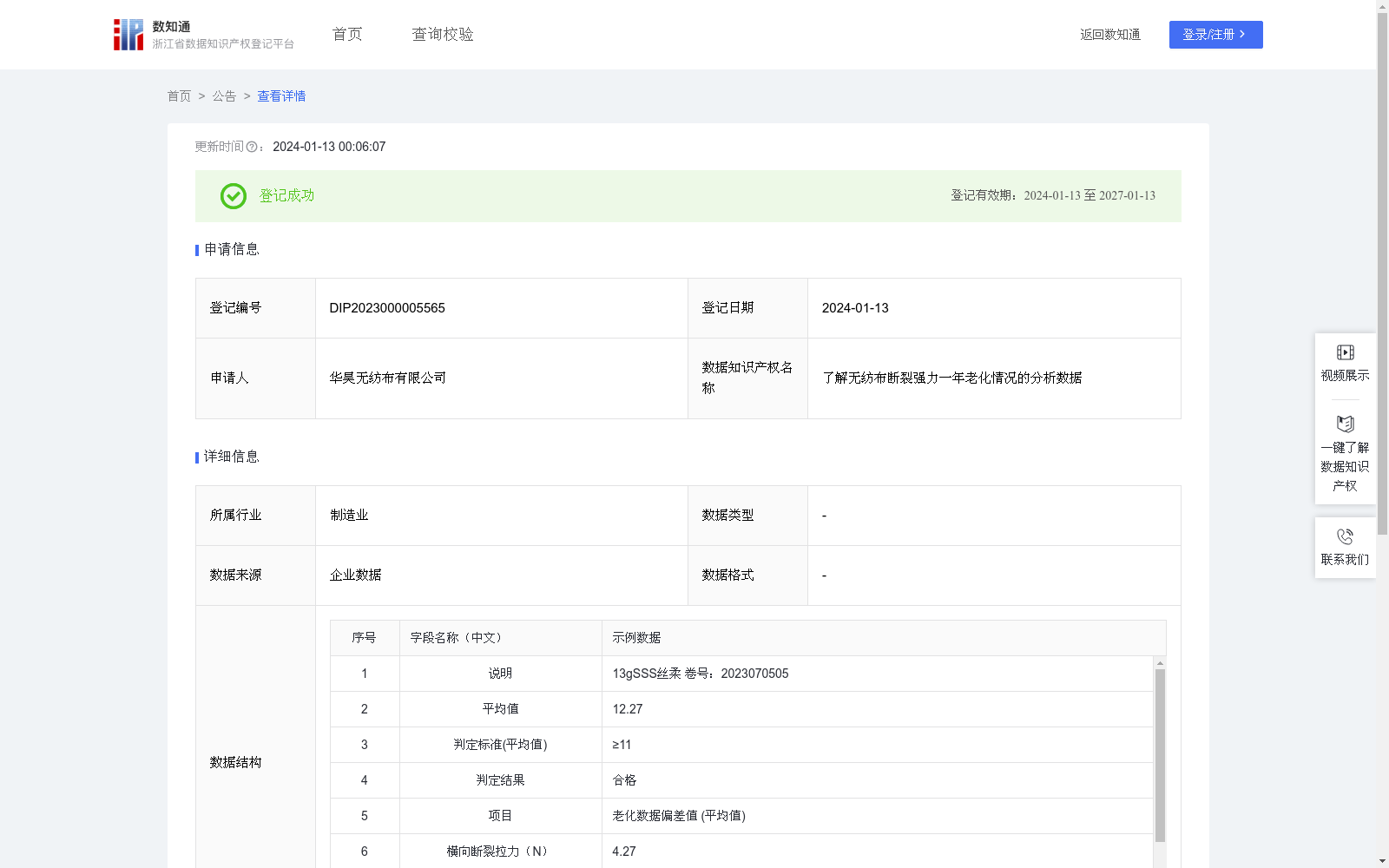Click the page scroll-down arrow

coord(1382,861)
